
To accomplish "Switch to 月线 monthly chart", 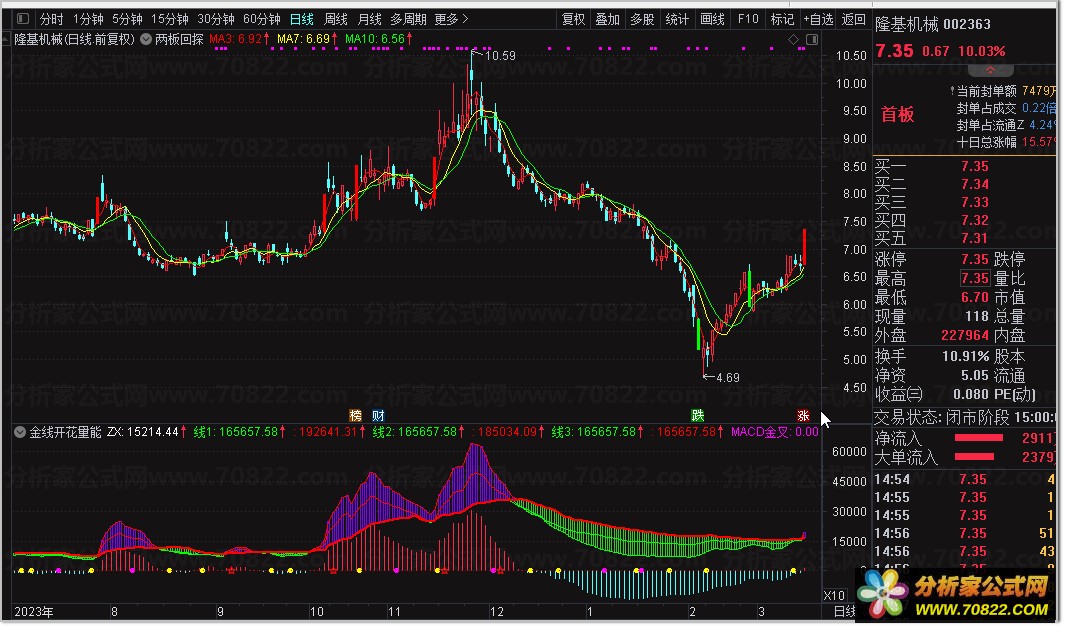I will (x=369, y=19).
